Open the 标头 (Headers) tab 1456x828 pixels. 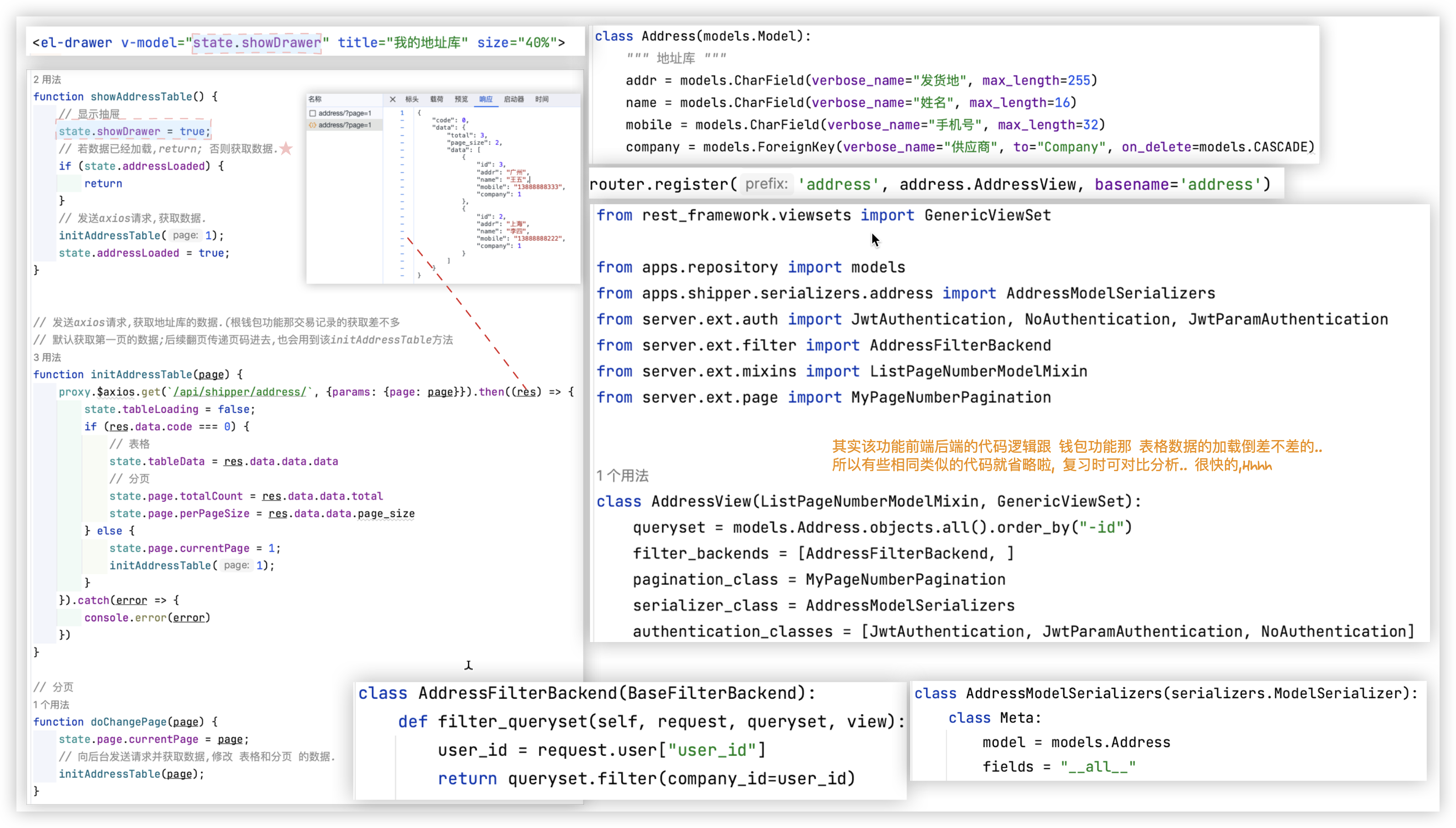click(411, 99)
